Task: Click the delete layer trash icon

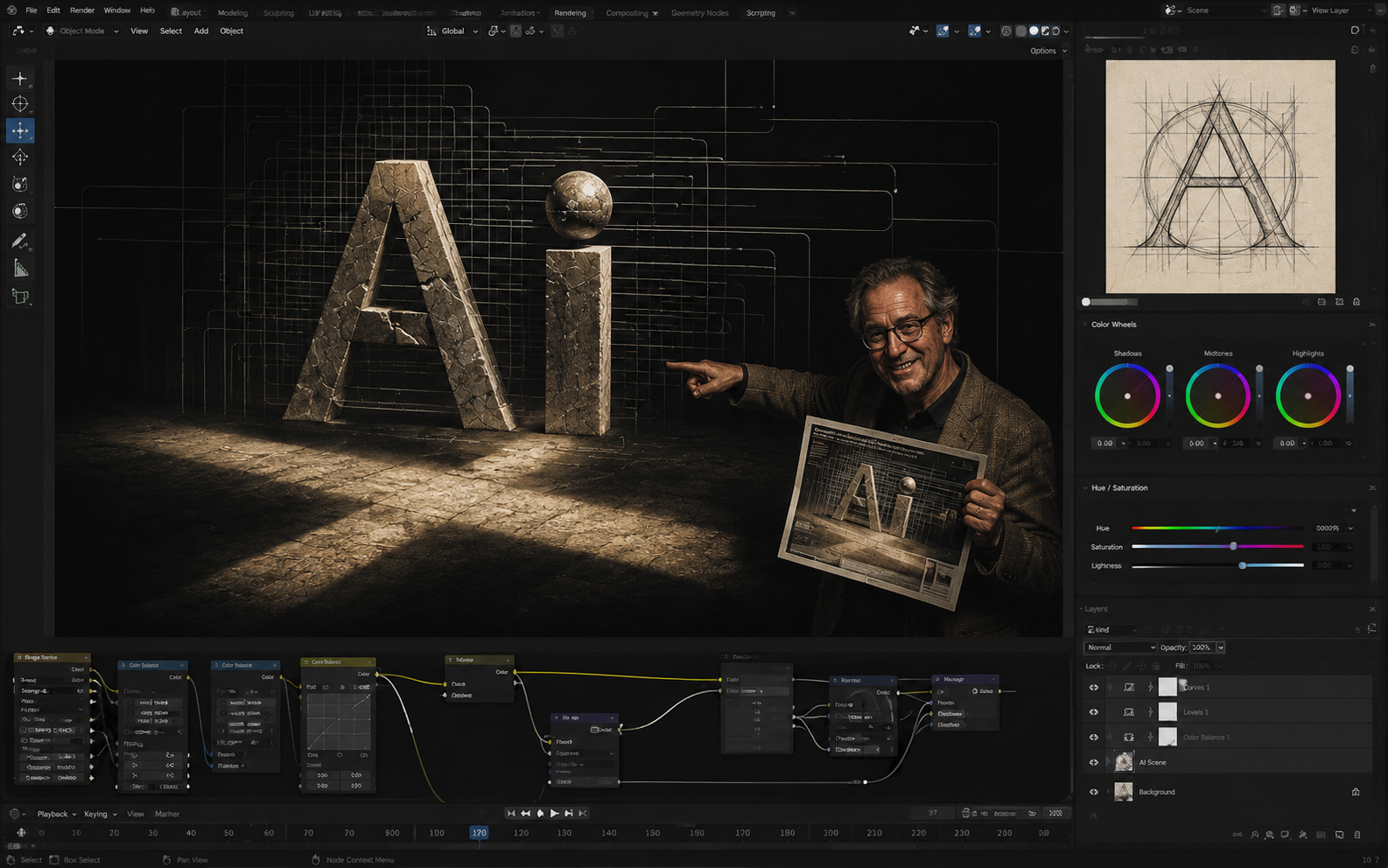Action: (1357, 835)
